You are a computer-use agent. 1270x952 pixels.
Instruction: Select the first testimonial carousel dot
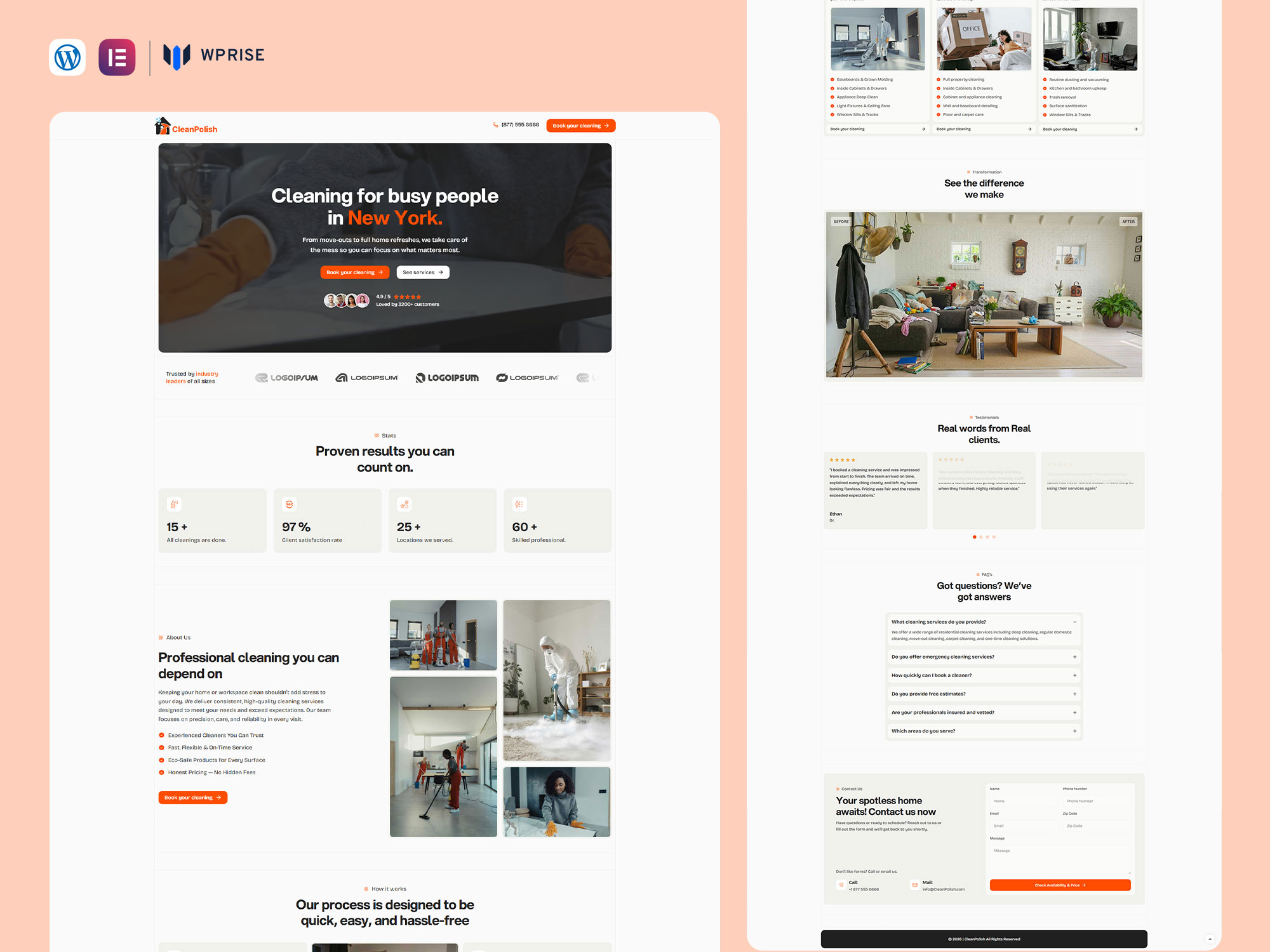pyautogui.click(x=975, y=537)
